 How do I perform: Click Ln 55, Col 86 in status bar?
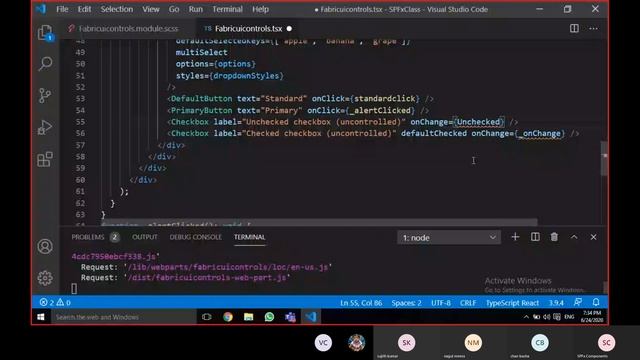coord(361,303)
